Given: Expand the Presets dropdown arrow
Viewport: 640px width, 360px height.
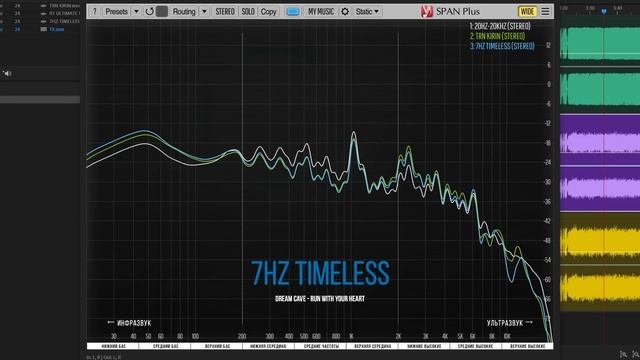Looking at the screenshot, I should [x=136, y=11].
